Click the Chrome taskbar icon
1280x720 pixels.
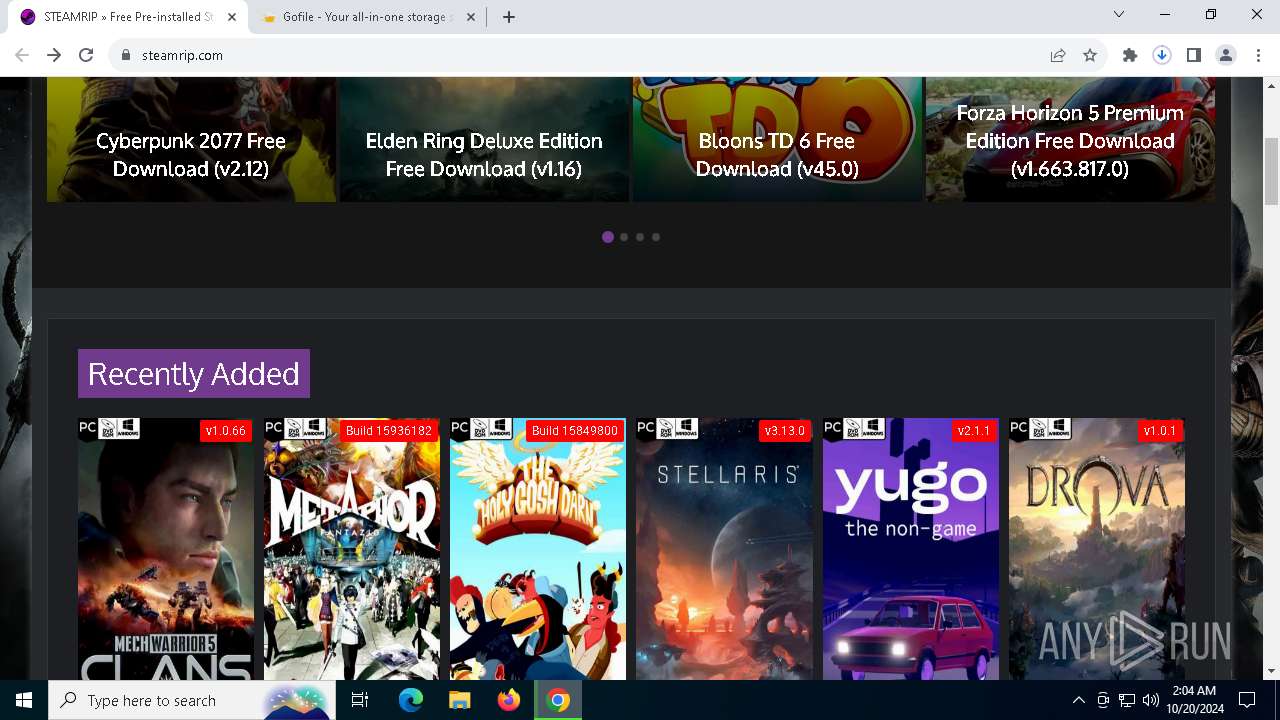[x=558, y=700]
